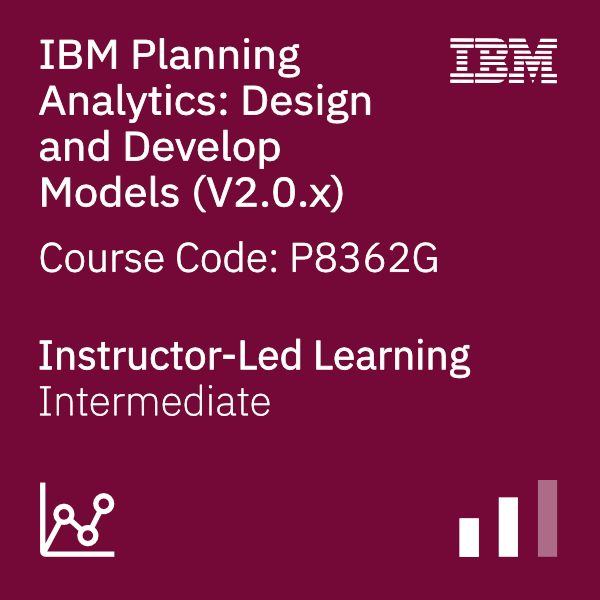This screenshot has width=600, height=600.
Task: Click the line chart analytics icon
Action: pos(77,519)
